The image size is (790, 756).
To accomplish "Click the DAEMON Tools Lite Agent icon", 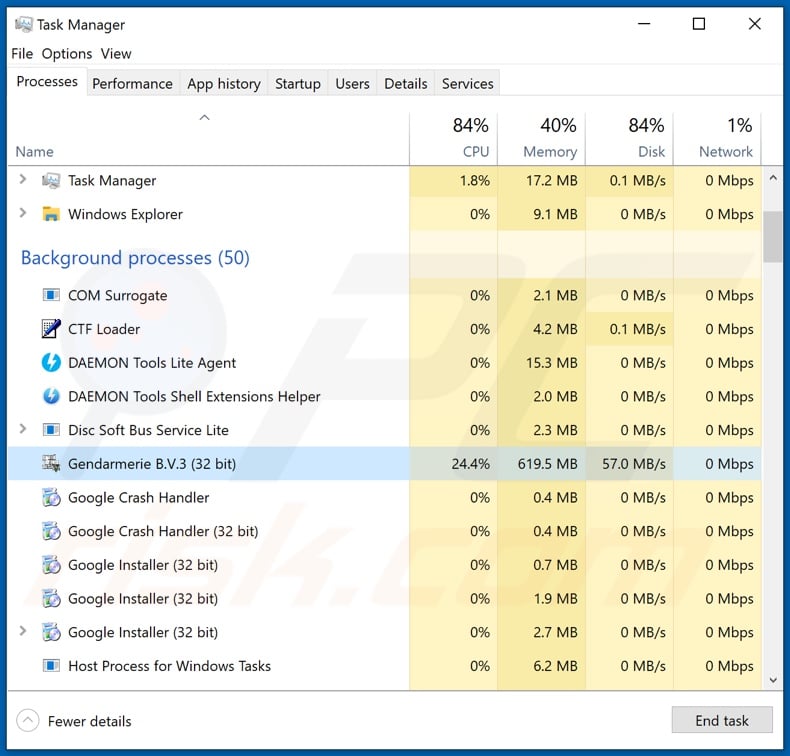I will click(x=51, y=362).
